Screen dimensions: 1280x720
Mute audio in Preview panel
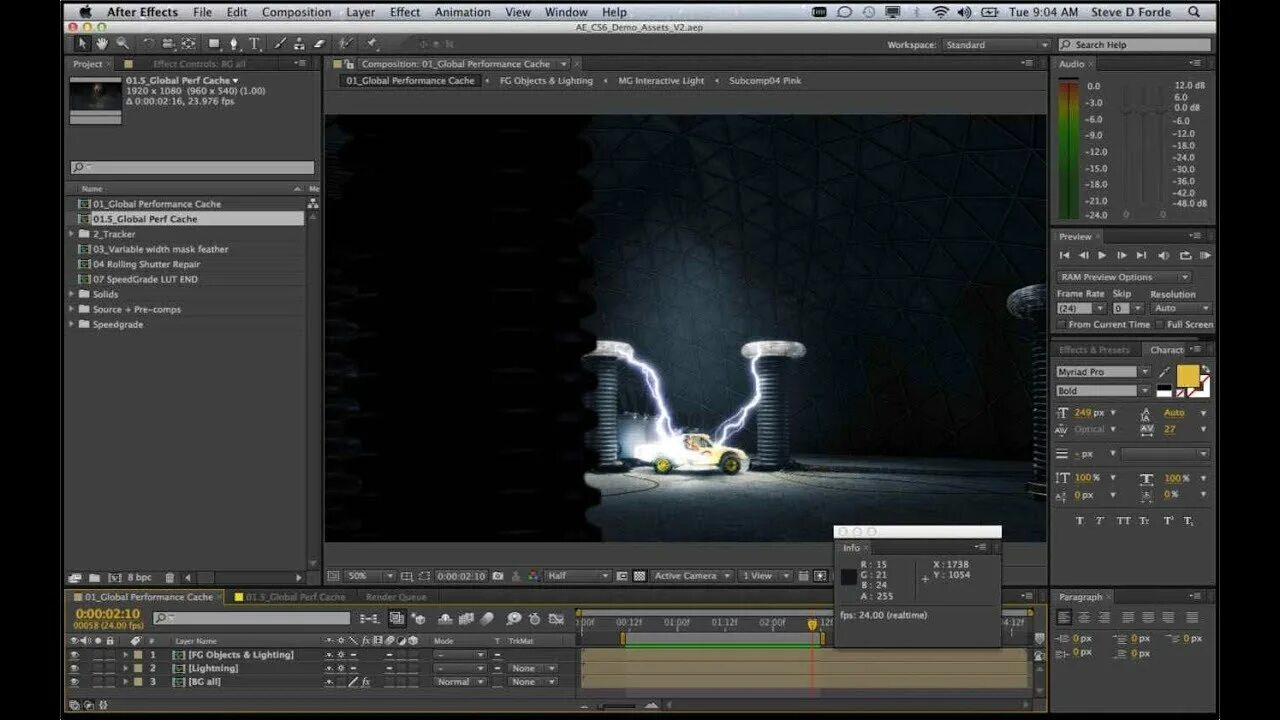[x=1162, y=256]
